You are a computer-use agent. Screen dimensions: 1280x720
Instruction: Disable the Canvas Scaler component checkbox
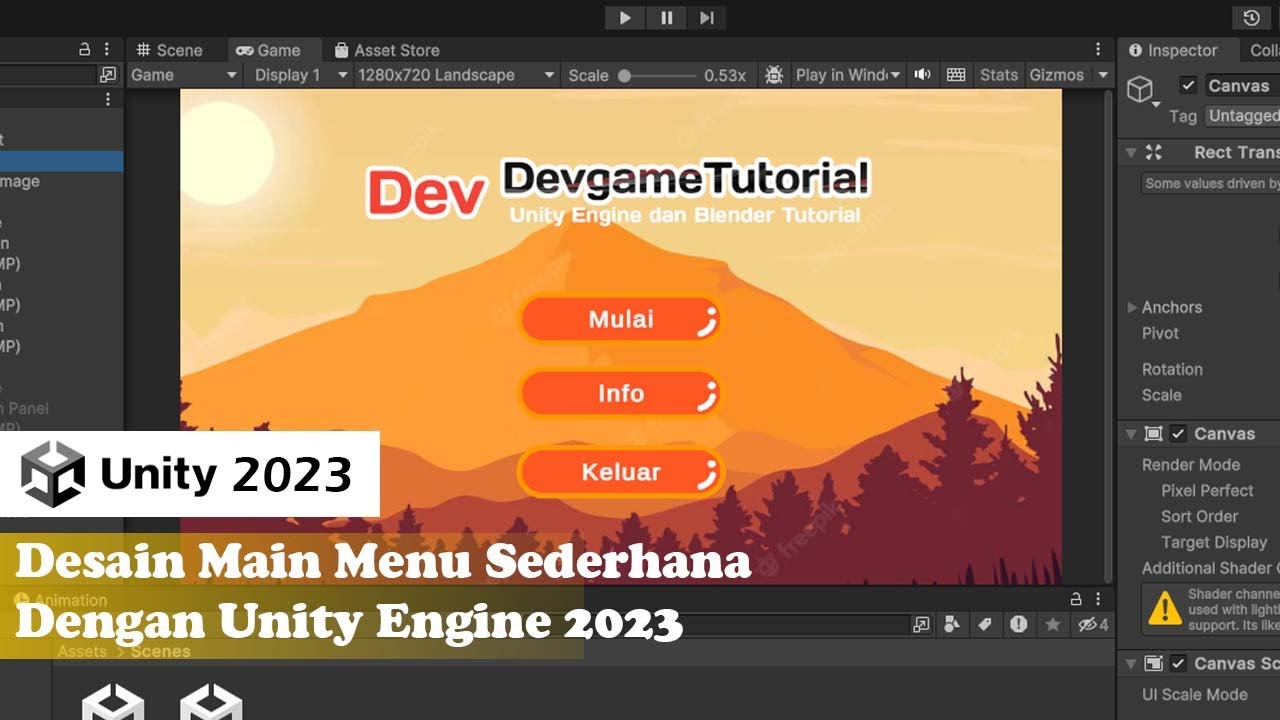point(1178,664)
